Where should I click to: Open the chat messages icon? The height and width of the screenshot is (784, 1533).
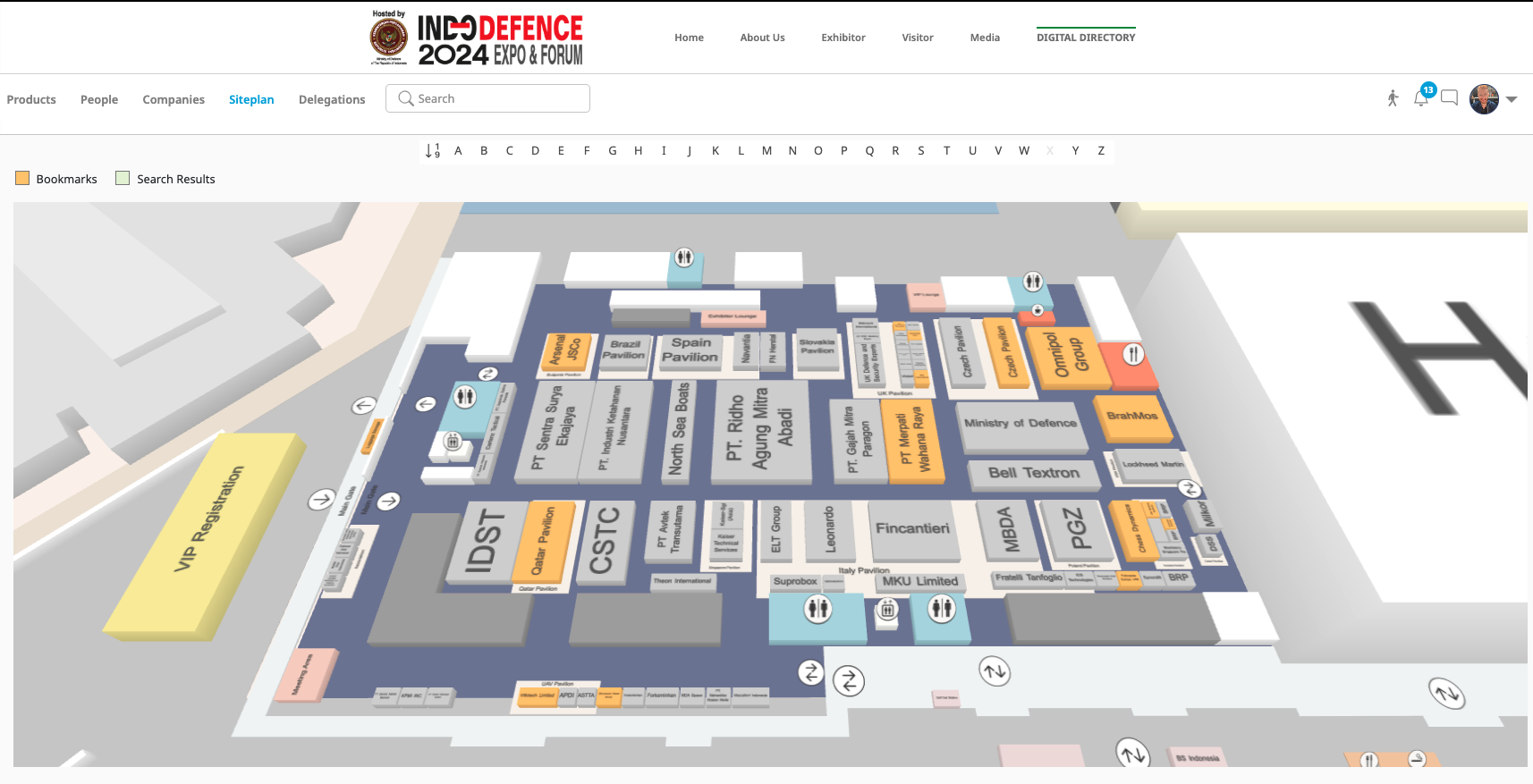(x=1450, y=97)
